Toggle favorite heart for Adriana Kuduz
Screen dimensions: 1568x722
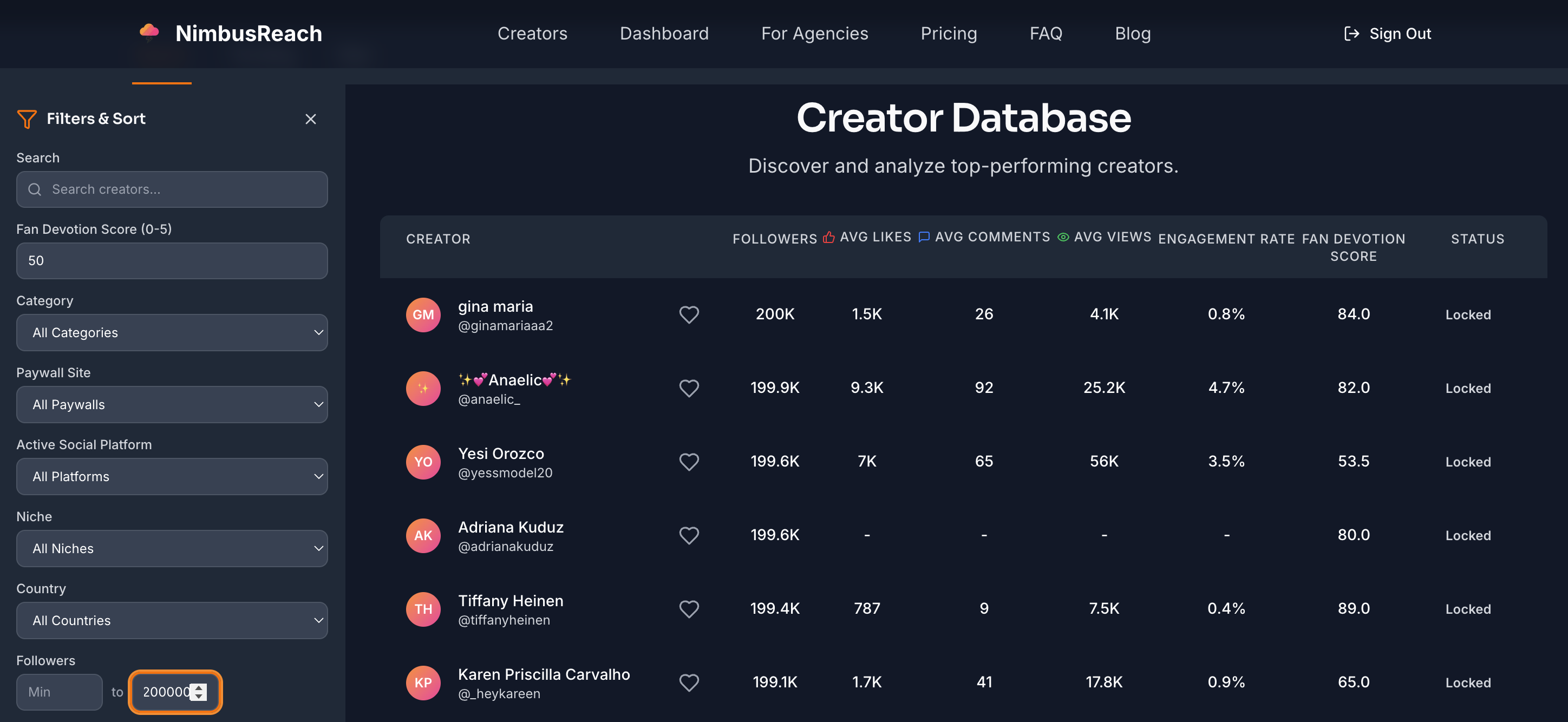pos(688,535)
